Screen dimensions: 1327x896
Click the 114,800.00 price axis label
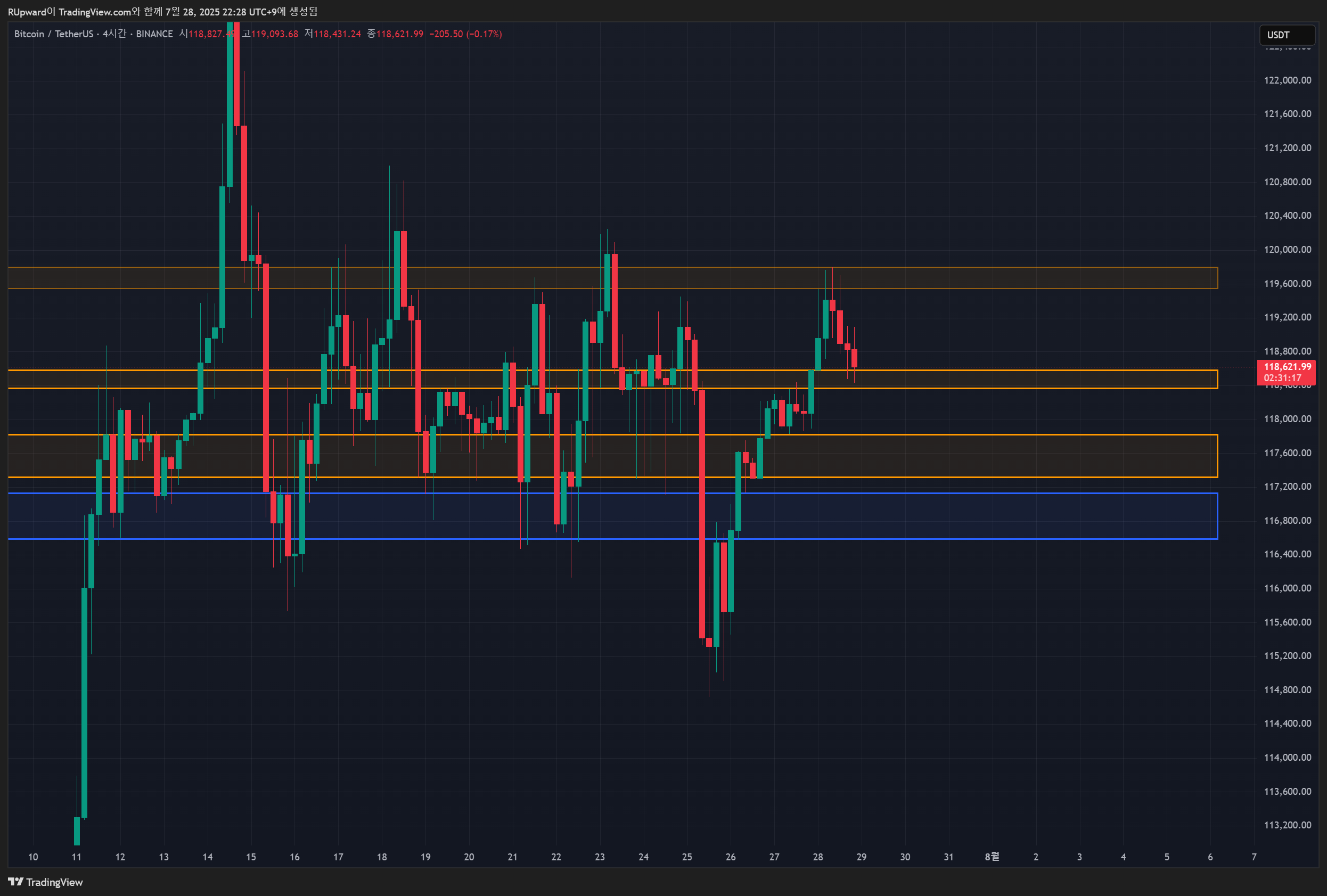[1287, 690]
